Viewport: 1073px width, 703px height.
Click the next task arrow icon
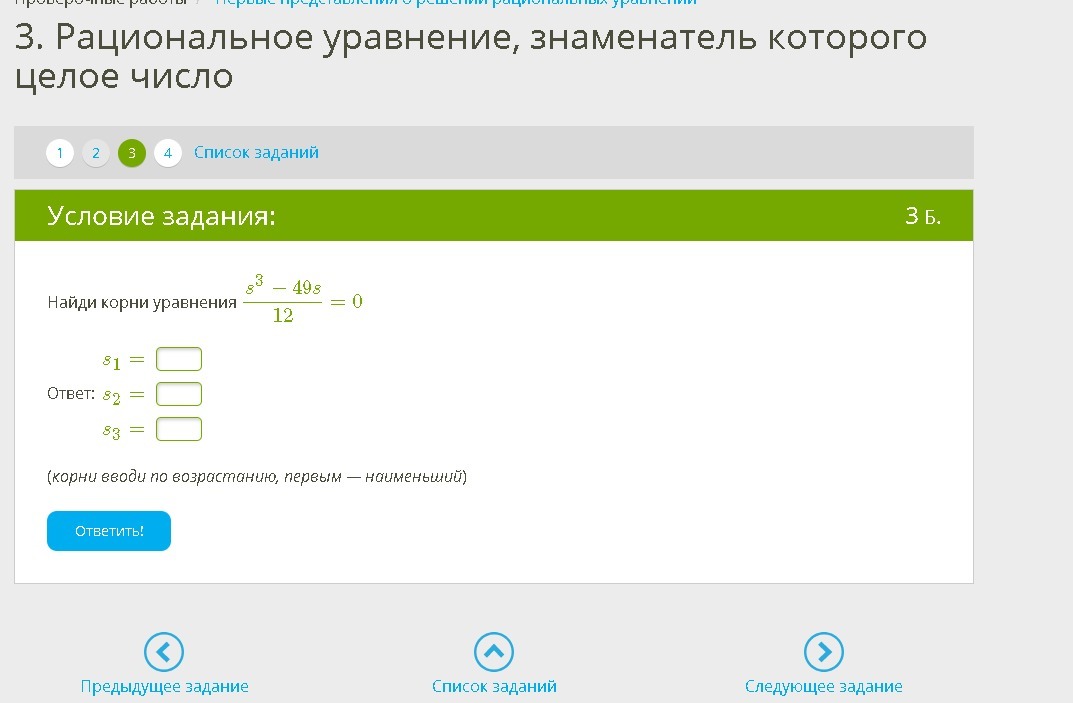pyautogui.click(x=823, y=652)
